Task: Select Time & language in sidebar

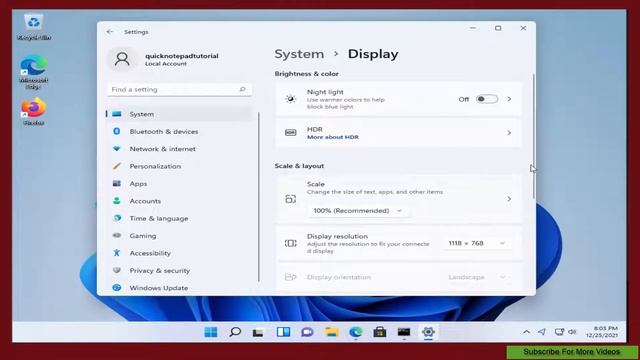Action: click(179, 218)
